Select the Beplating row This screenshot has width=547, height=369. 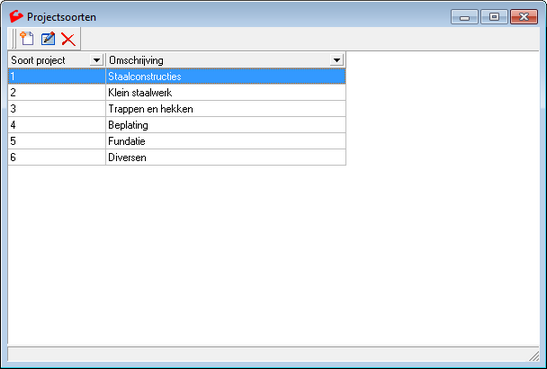(177, 125)
